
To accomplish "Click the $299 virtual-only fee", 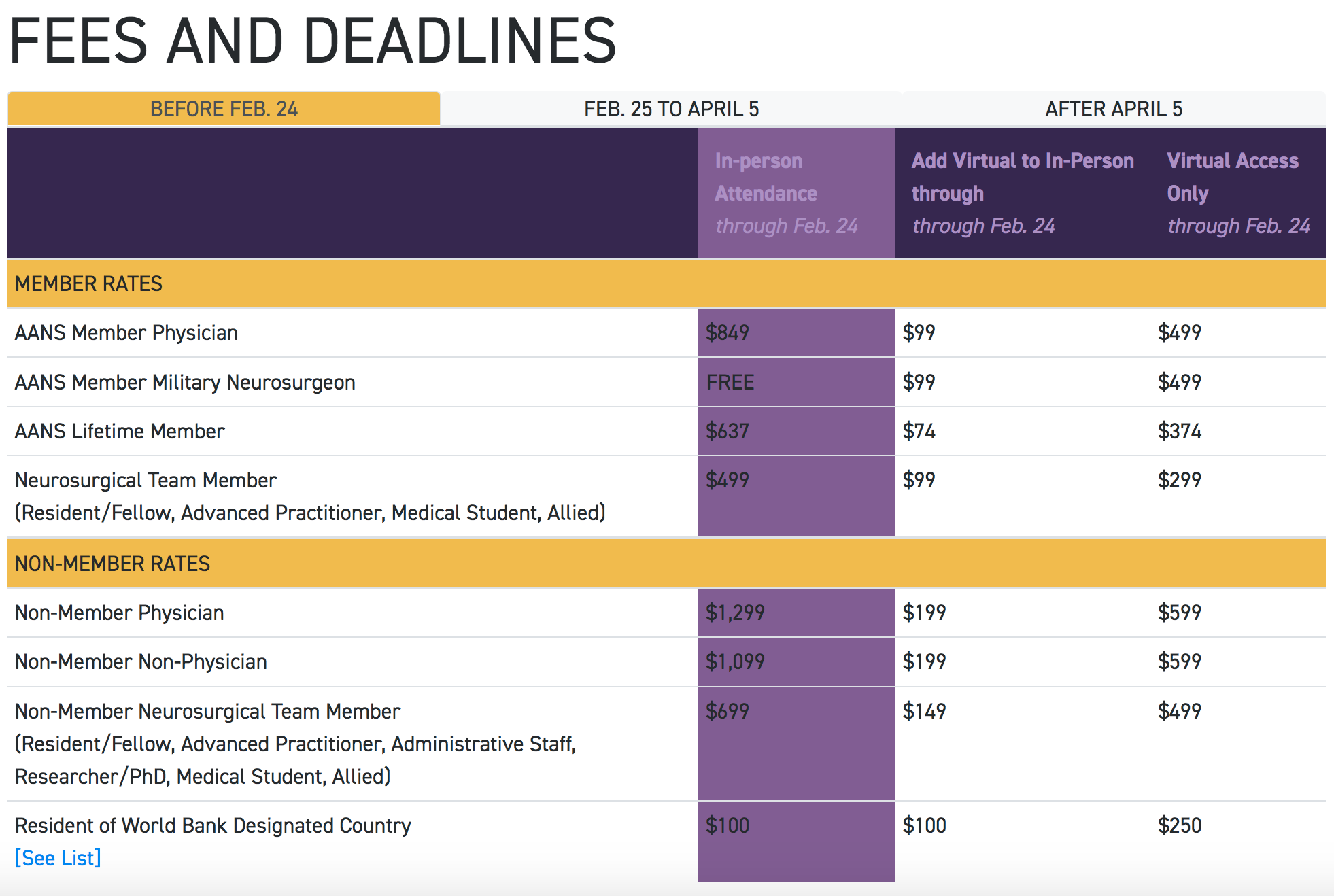I will tap(1180, 481).
